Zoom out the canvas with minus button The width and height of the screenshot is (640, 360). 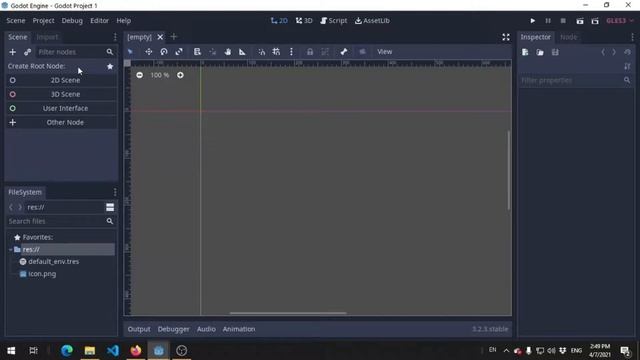(140, 75)
